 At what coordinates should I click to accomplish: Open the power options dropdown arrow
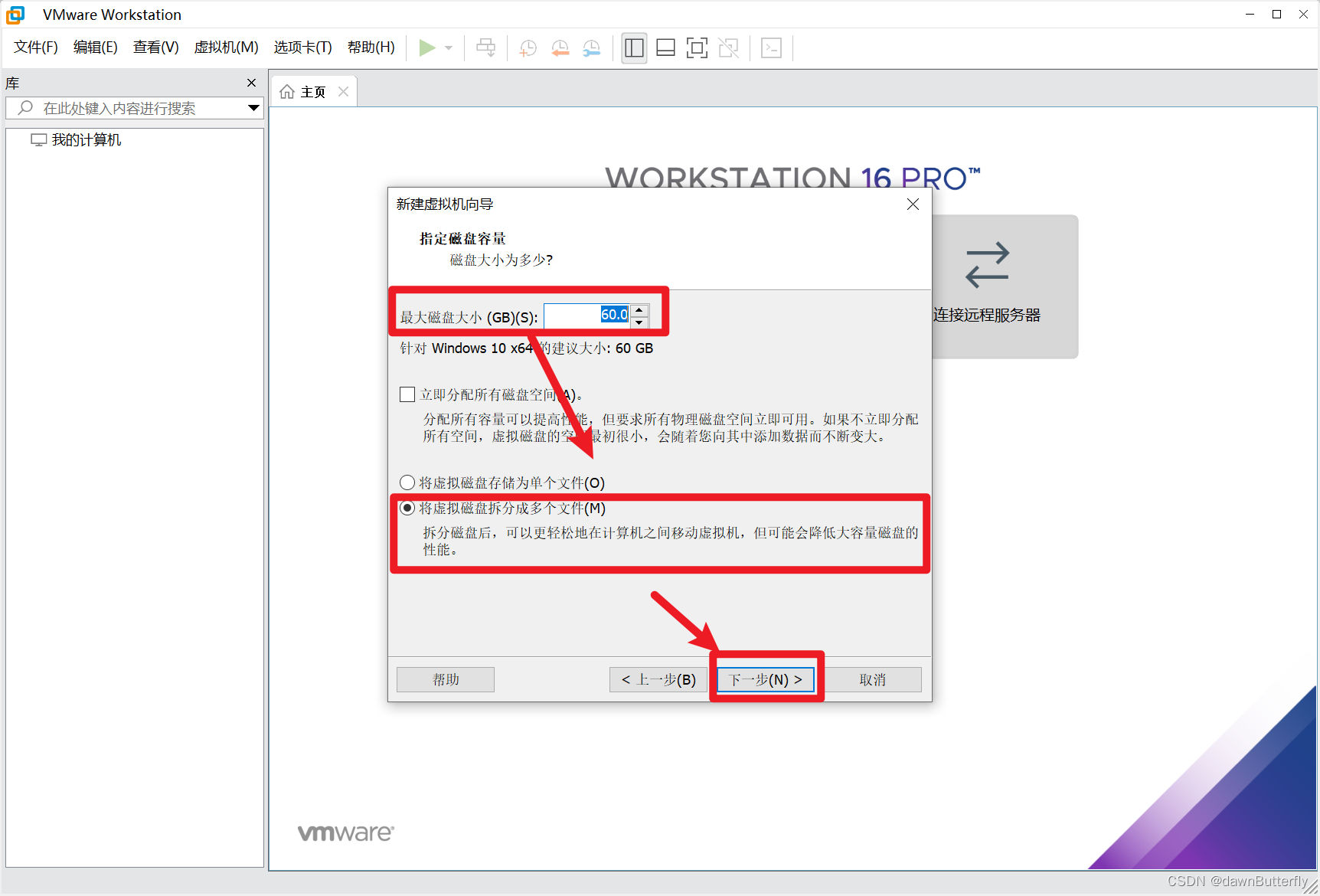pyautogui.click(x=449, y=47)
